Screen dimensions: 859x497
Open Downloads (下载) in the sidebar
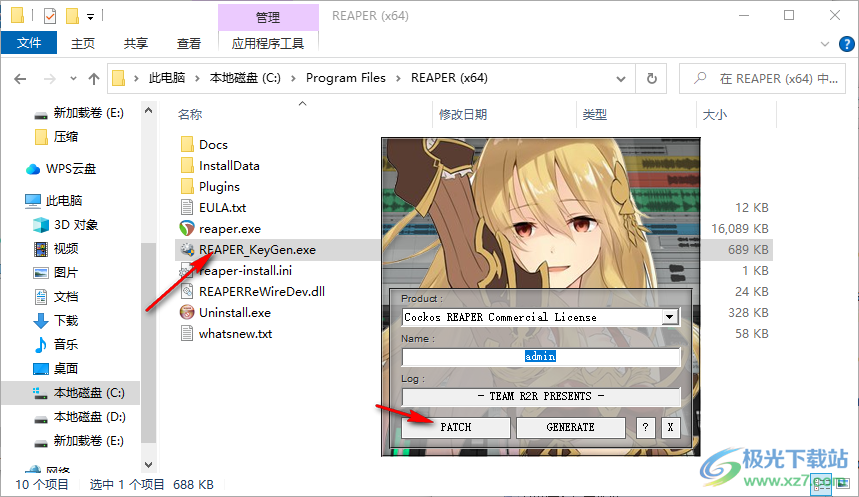tap(66, 320)
